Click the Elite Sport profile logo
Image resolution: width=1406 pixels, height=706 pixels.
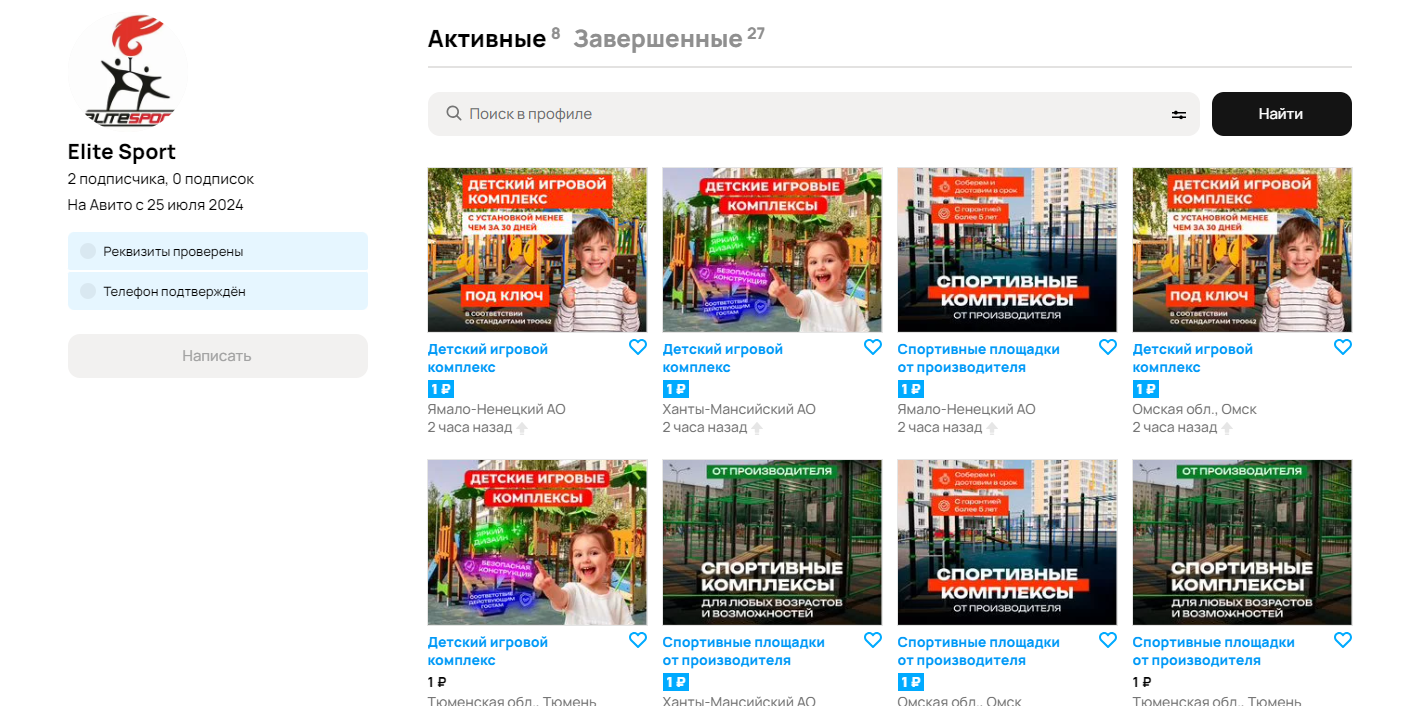128,75
